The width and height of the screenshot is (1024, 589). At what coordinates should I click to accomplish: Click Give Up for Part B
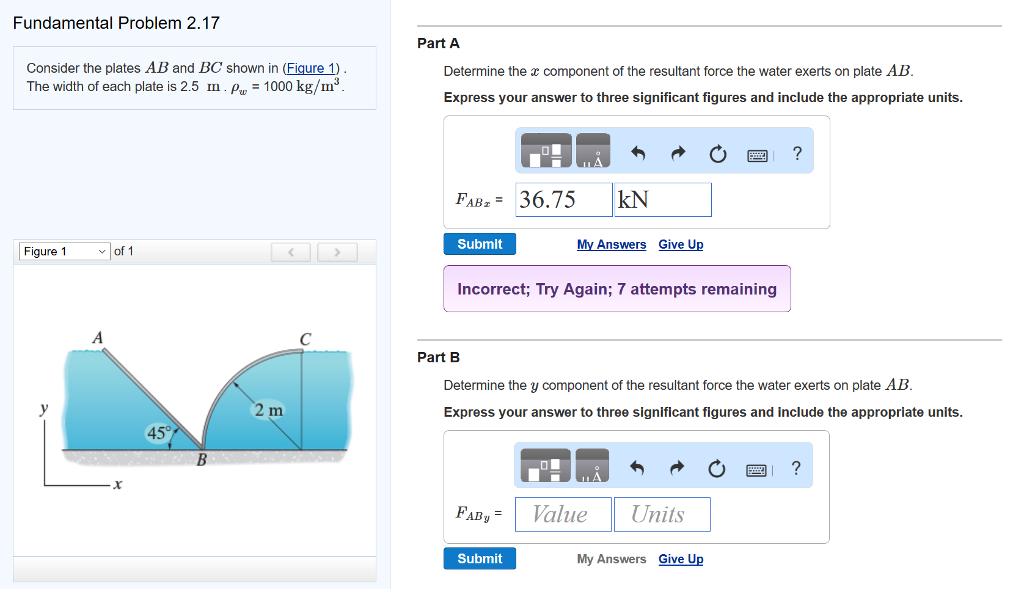pos(680,559)
